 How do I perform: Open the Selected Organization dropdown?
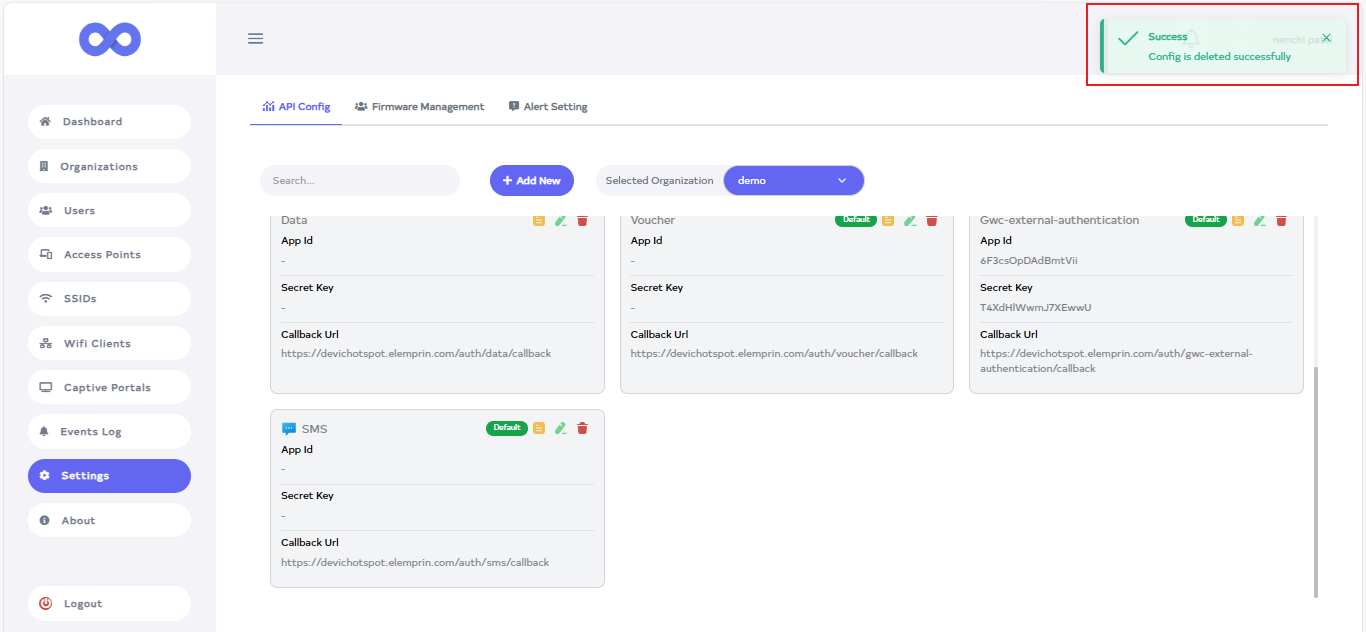793,181
